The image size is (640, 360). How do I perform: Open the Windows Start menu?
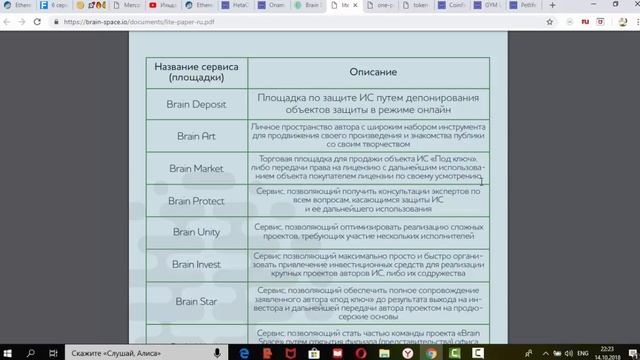point(7,353)
